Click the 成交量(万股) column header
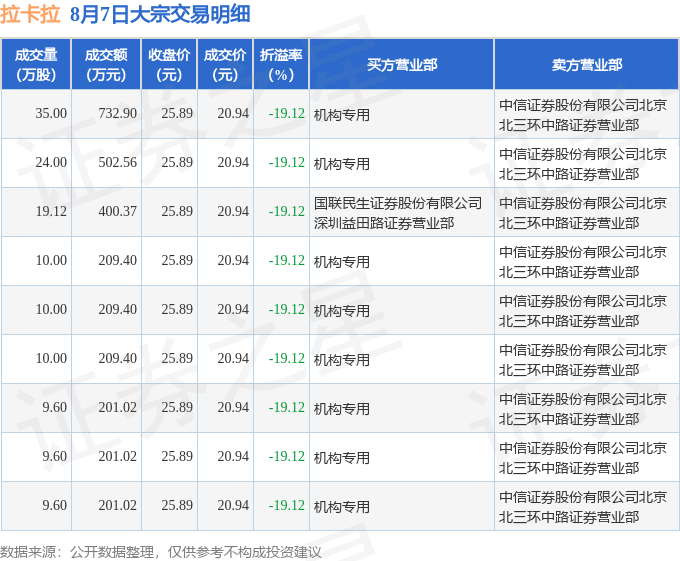Image resolution: width=680 pixels, height=561 pixels. (36, 65)
